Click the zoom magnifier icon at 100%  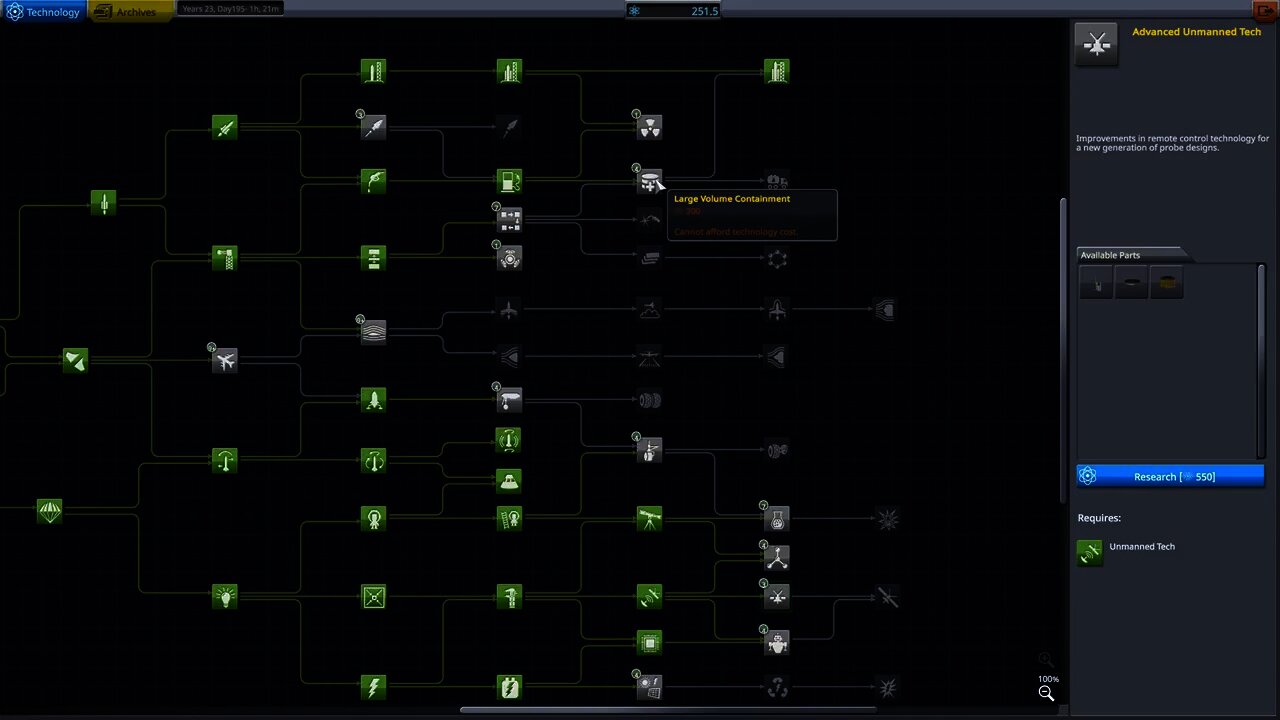coord(1046,693)
